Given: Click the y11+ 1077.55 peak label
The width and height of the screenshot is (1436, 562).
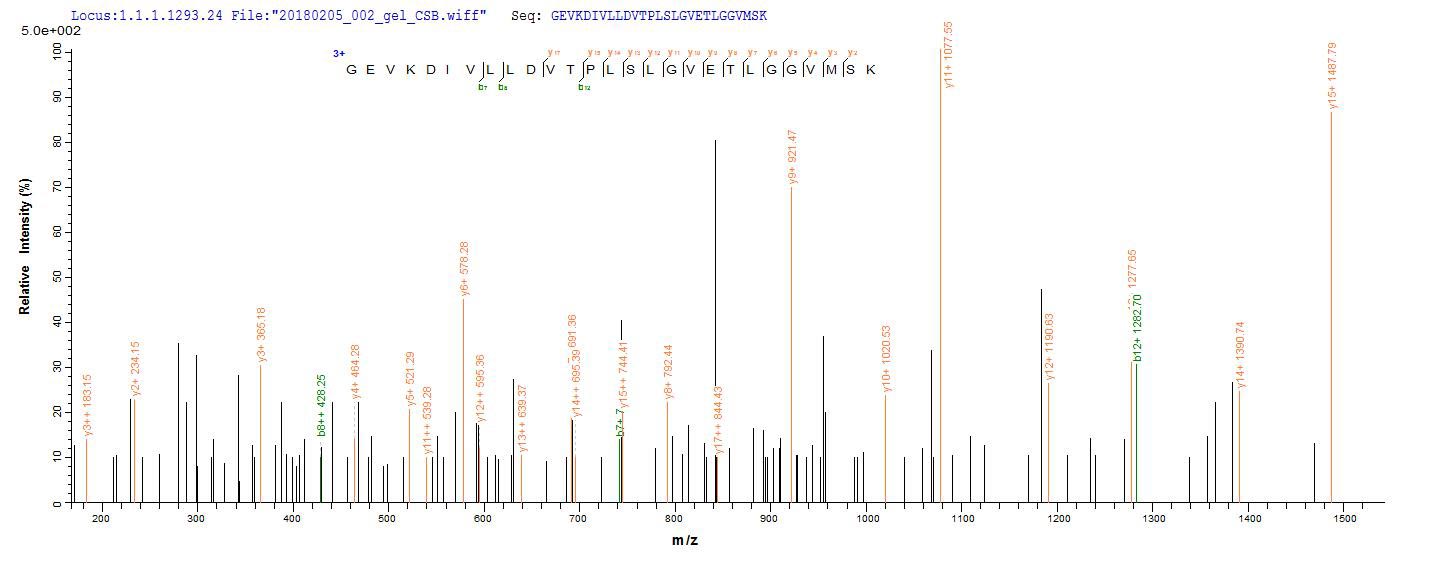Looking at the screenshot, I should tap(948, 56).
